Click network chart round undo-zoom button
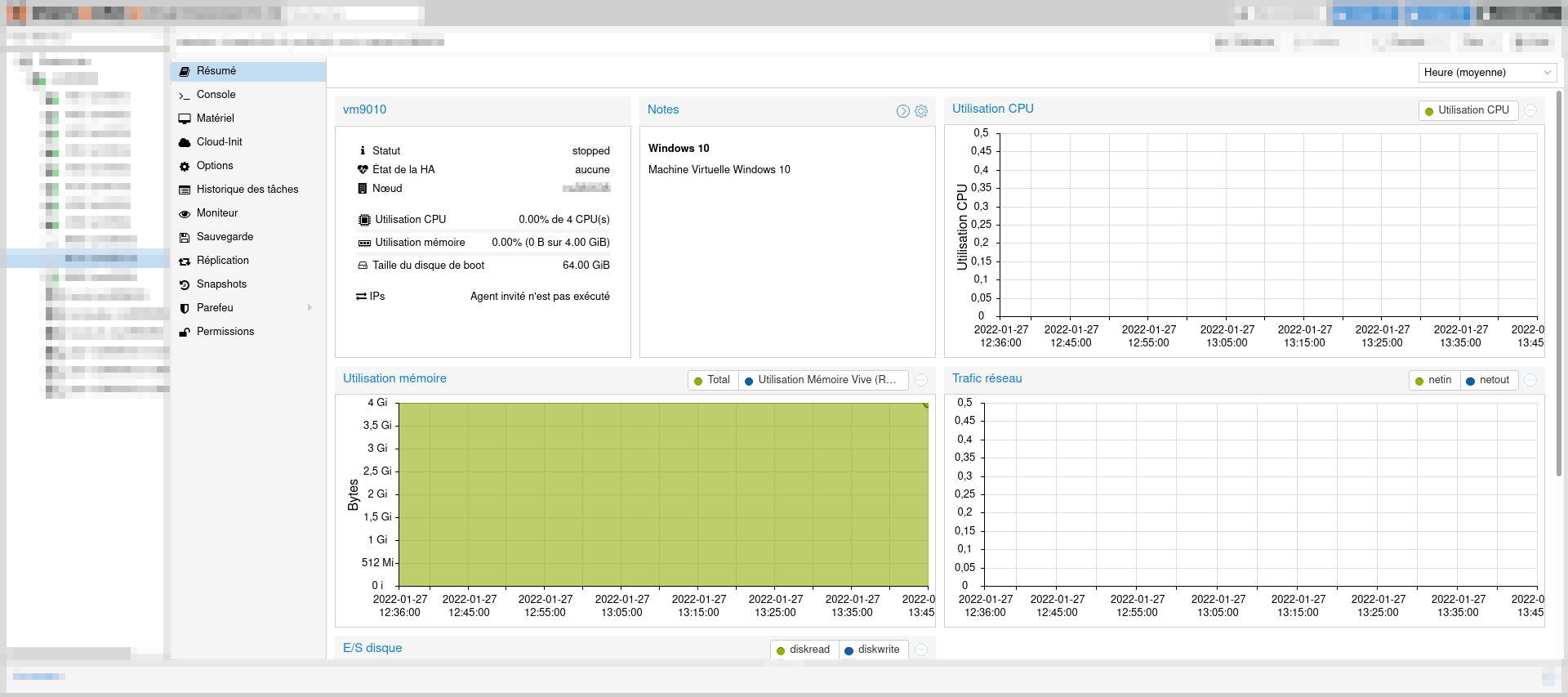The image size is (1568, 697). 1531,380
